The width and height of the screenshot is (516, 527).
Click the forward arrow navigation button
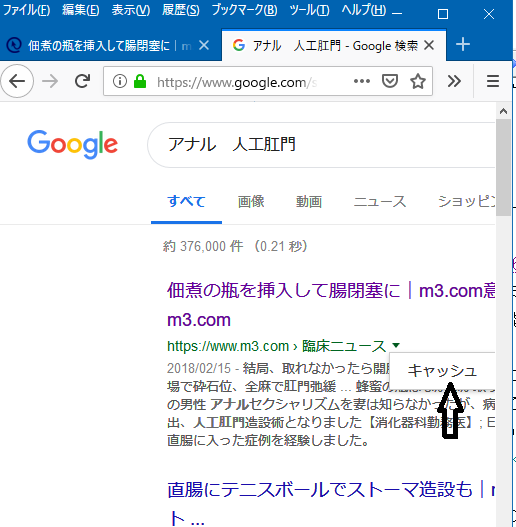(50, 81)
